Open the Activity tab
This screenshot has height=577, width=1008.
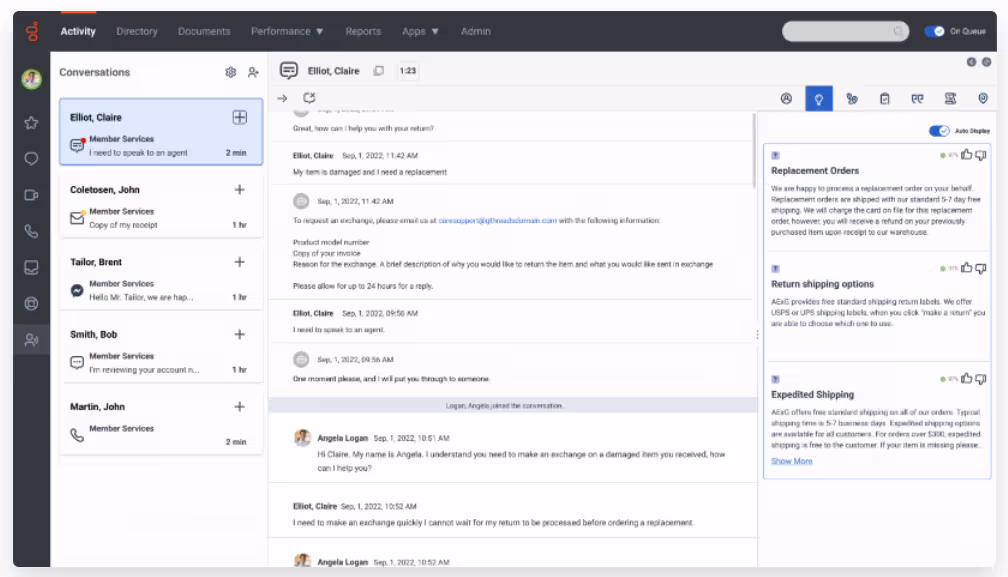tap(78, 31)
